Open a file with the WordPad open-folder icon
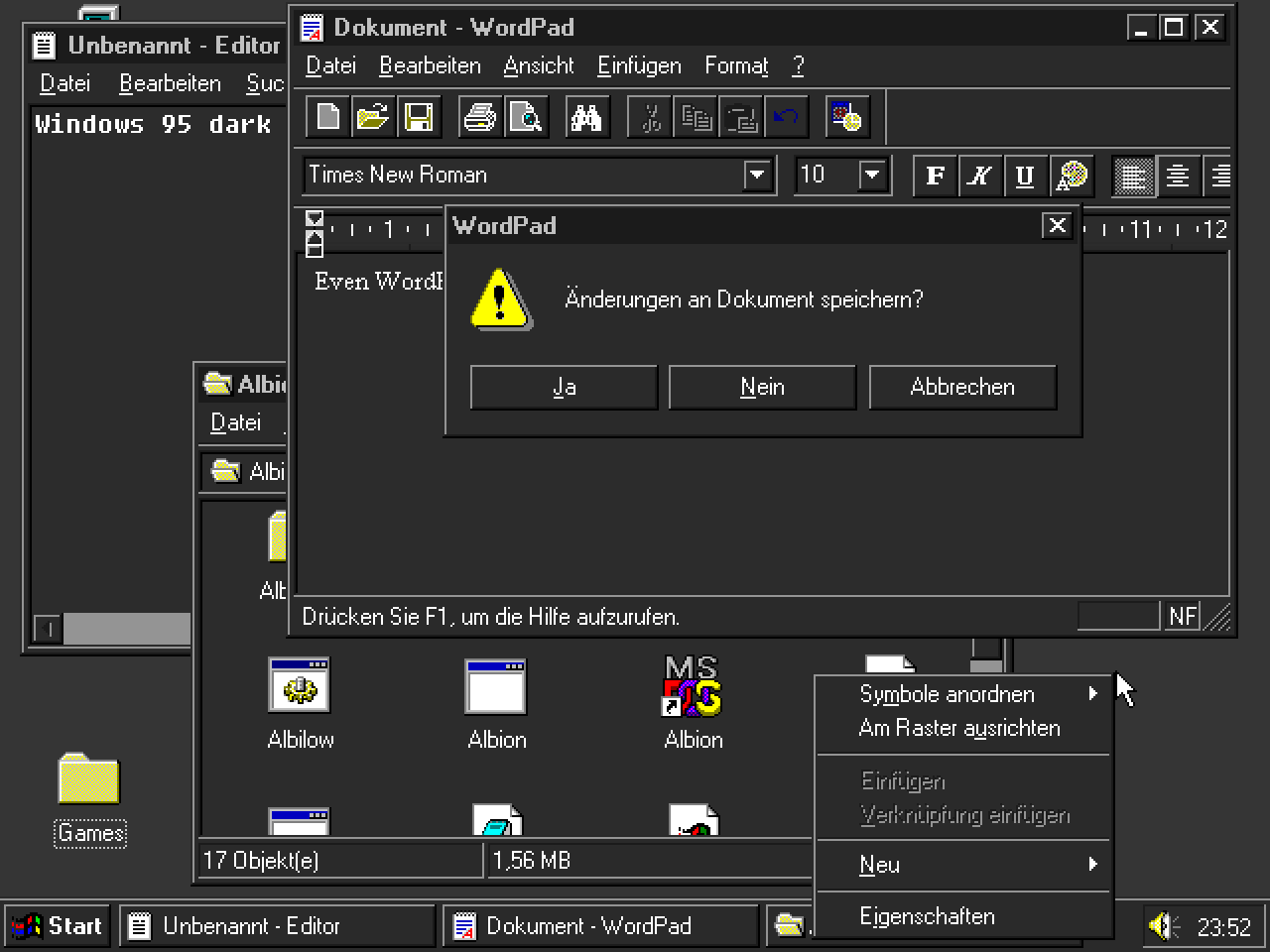 [372, 117]
